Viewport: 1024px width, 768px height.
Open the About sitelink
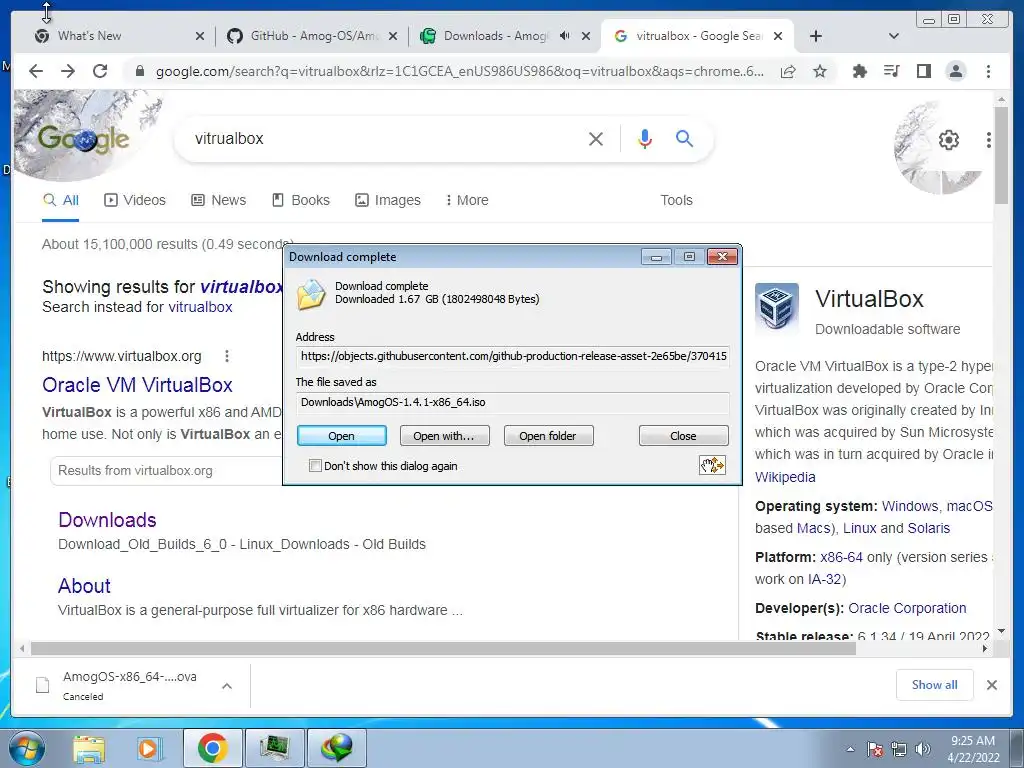point(84,586)
